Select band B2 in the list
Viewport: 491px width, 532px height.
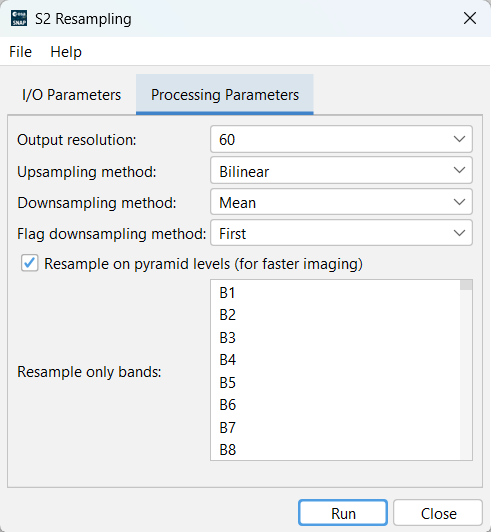(335, 315)
